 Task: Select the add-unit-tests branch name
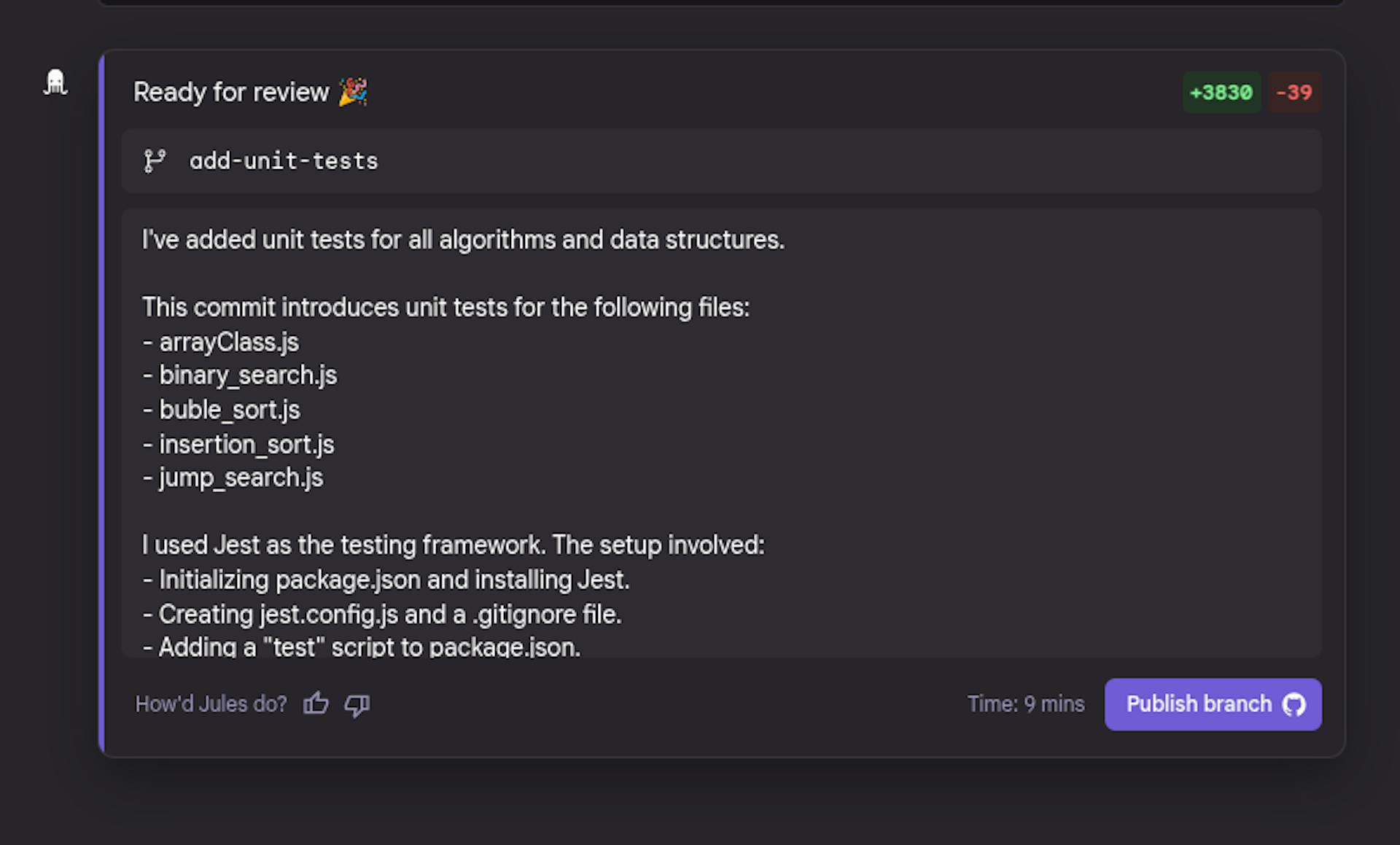tap(284, 161)
